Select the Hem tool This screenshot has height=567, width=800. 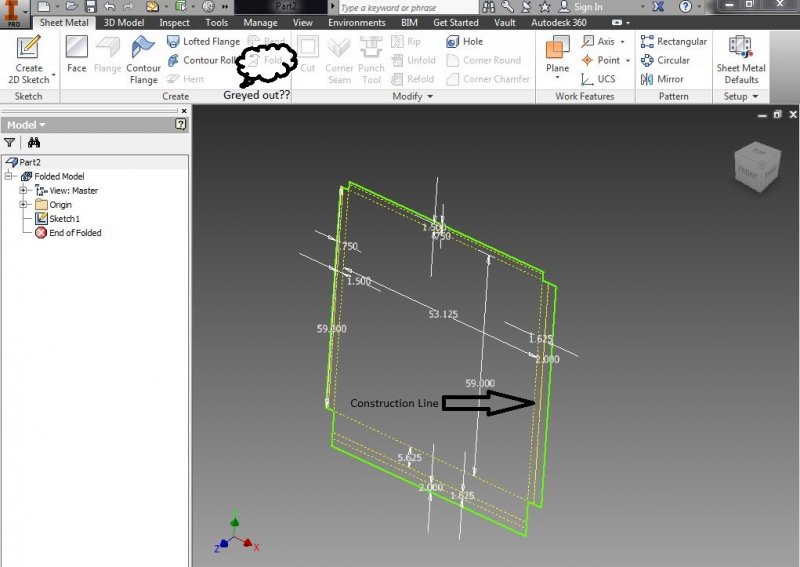click(185, 79)
